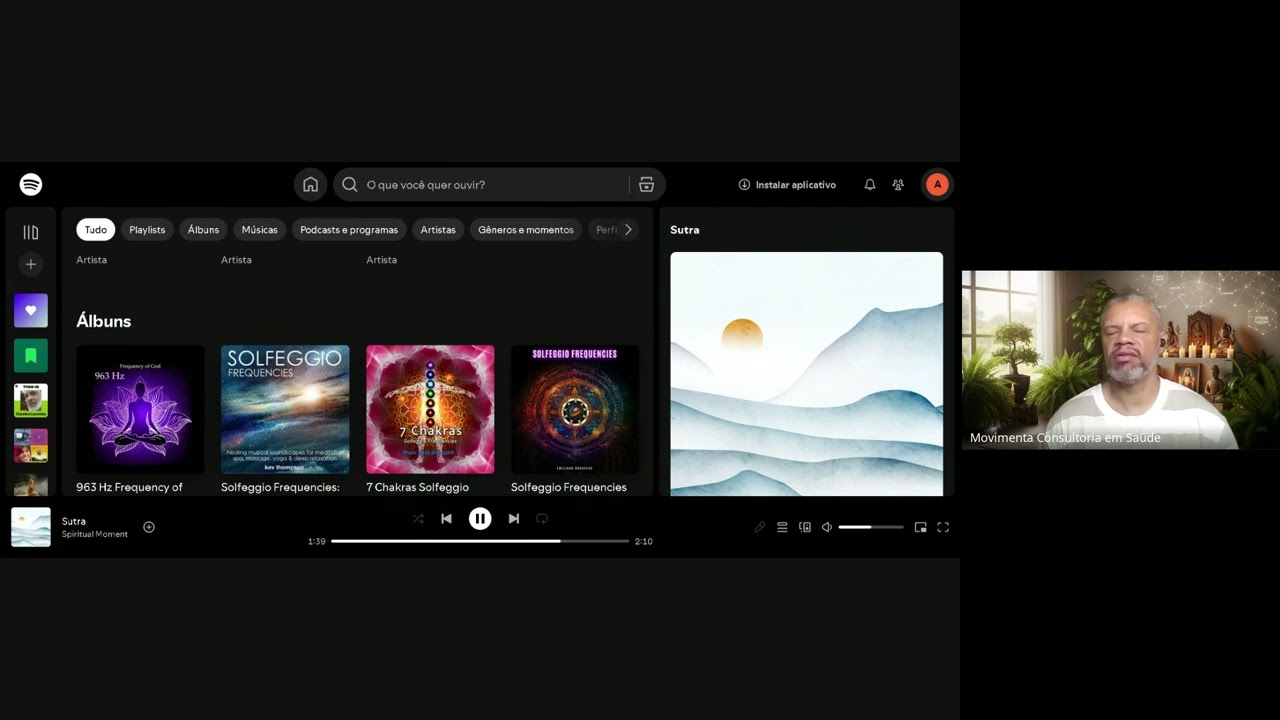This screenshot has height=720, width=1280.
Task: Toggle shuffle playback
Action: pyautogui.click(x=418, y=519)
